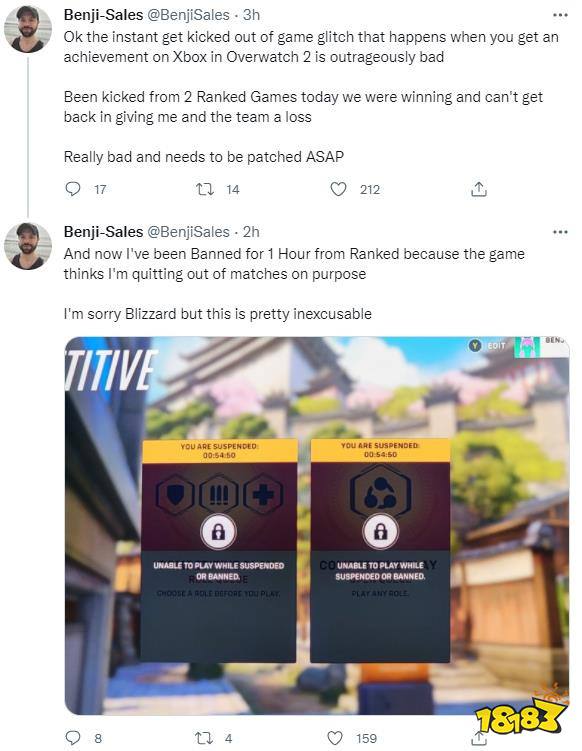The height and width of the screenshot is (751, 582).
Task: Open the 2h timestamp of second tweet
Action: [251, 232]
